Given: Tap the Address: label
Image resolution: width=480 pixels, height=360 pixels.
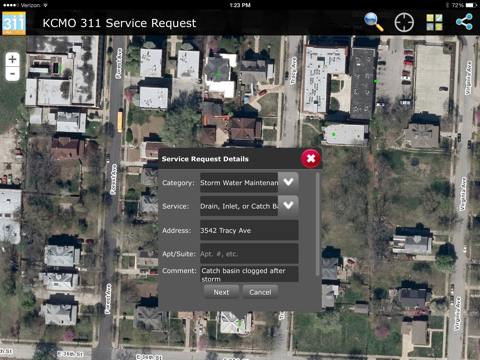Looking at the screenshot, I should [176, 230].
